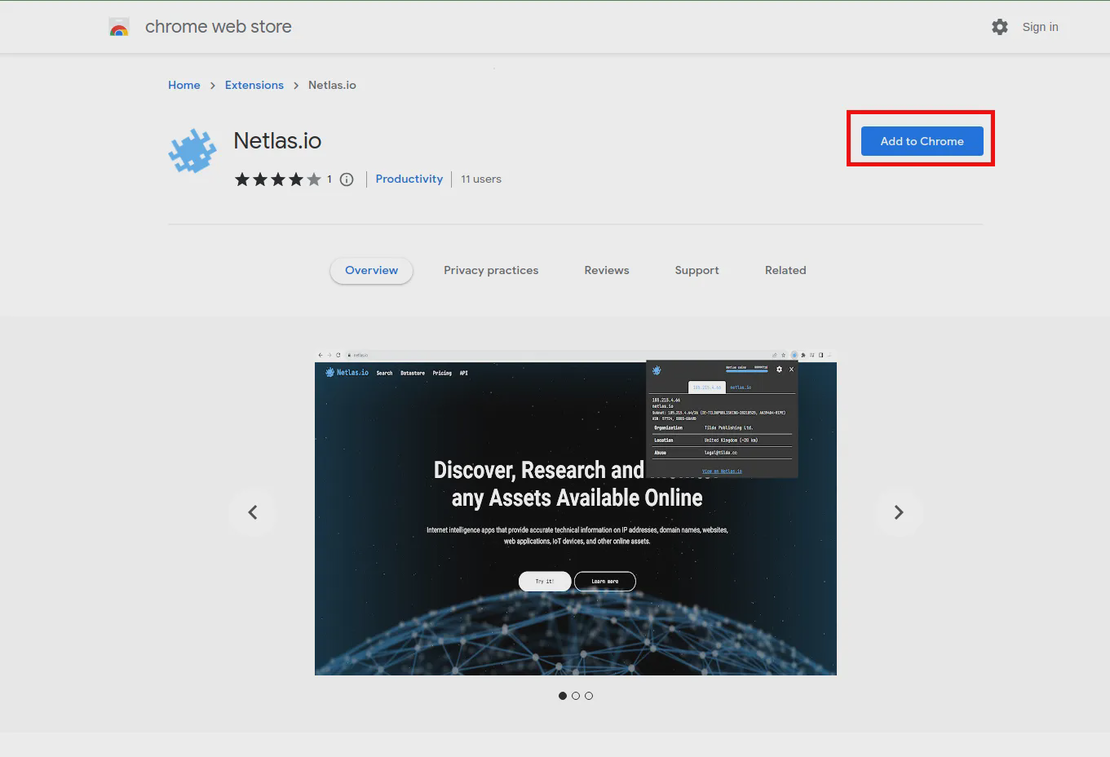This screenshot has height=757, width=1110.
Task: Show the next screenshot with right arrow
Action: coord(898,512)
